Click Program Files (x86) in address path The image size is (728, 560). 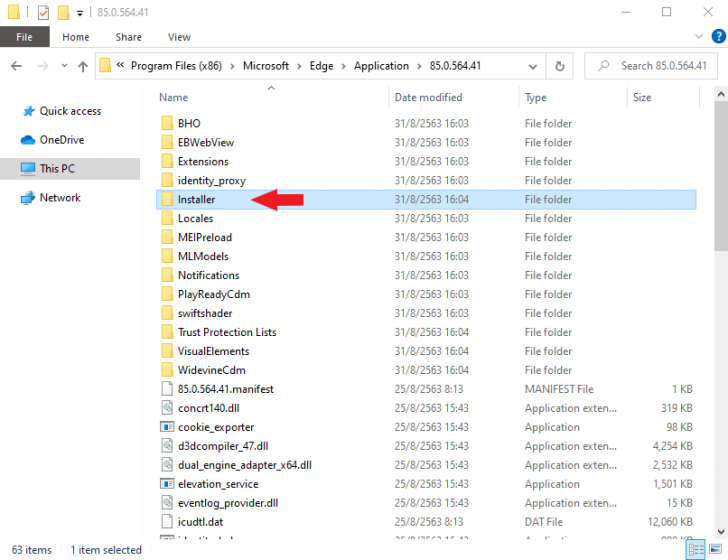(176, 66)
